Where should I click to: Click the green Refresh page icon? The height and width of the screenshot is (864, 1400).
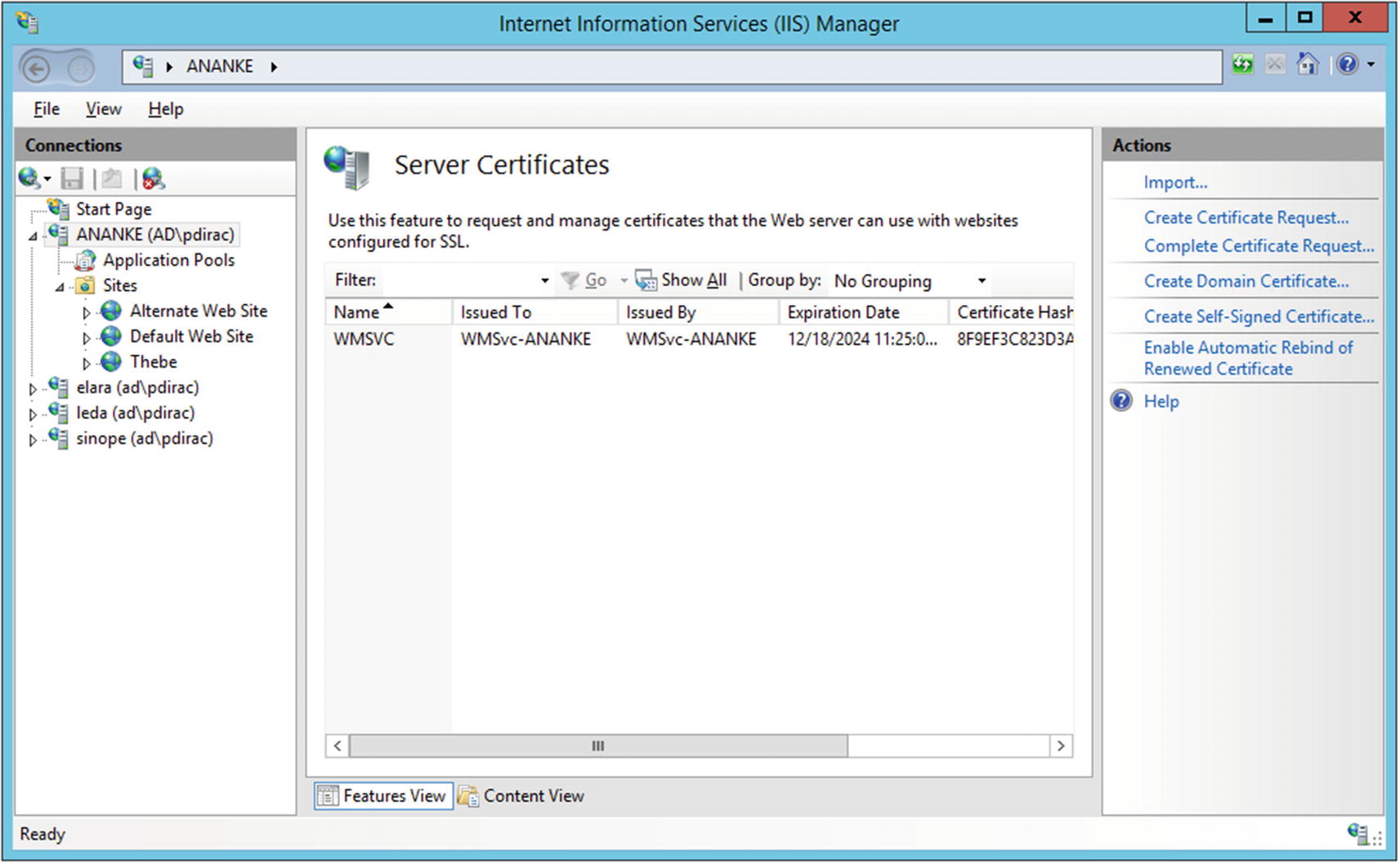click(x=1243, y=64)
